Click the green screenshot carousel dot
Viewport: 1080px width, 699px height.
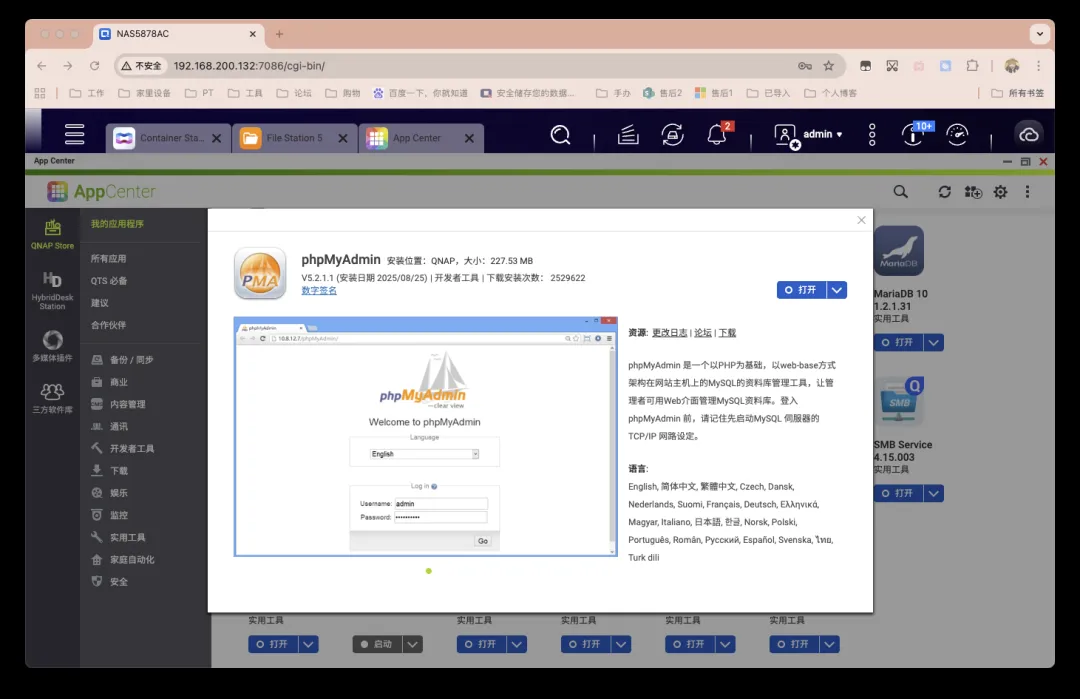428,571
